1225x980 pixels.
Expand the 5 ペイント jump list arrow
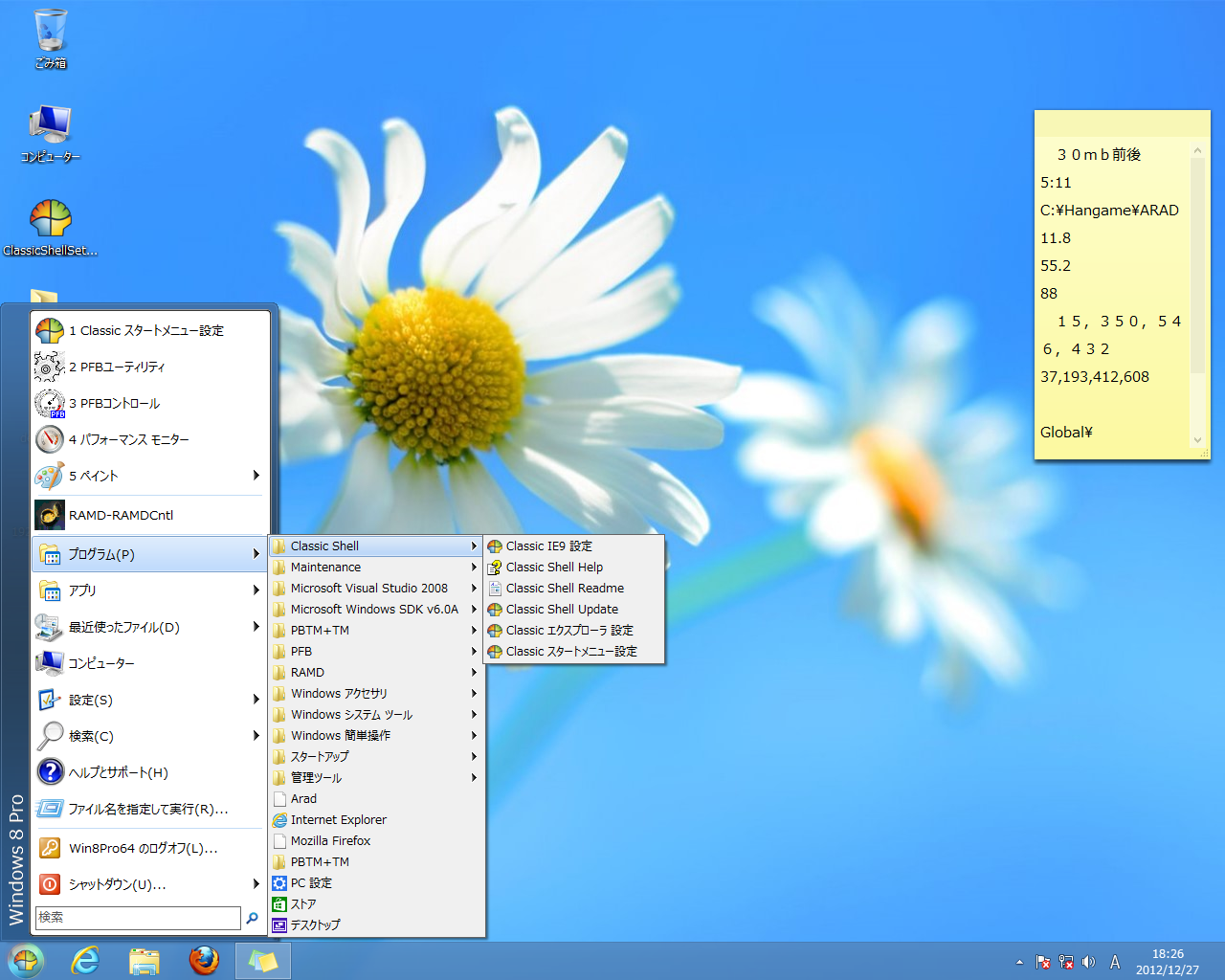coord(256,476)
